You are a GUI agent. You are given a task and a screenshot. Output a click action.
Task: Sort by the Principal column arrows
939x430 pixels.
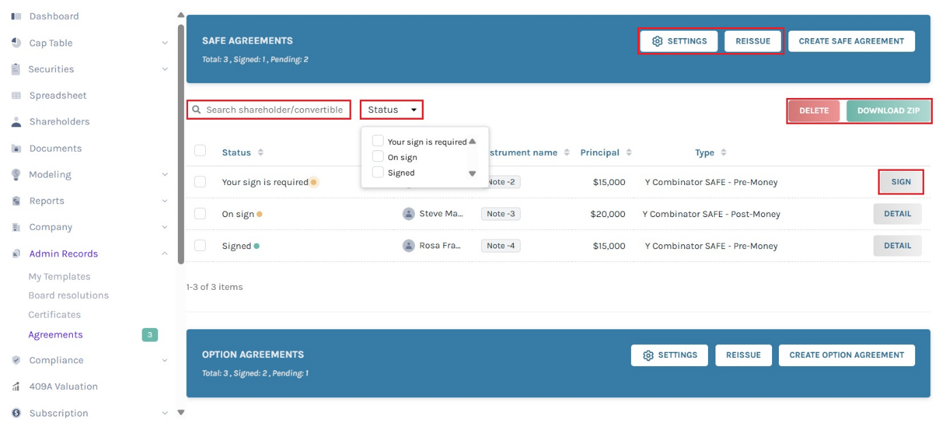click(628, 153)
